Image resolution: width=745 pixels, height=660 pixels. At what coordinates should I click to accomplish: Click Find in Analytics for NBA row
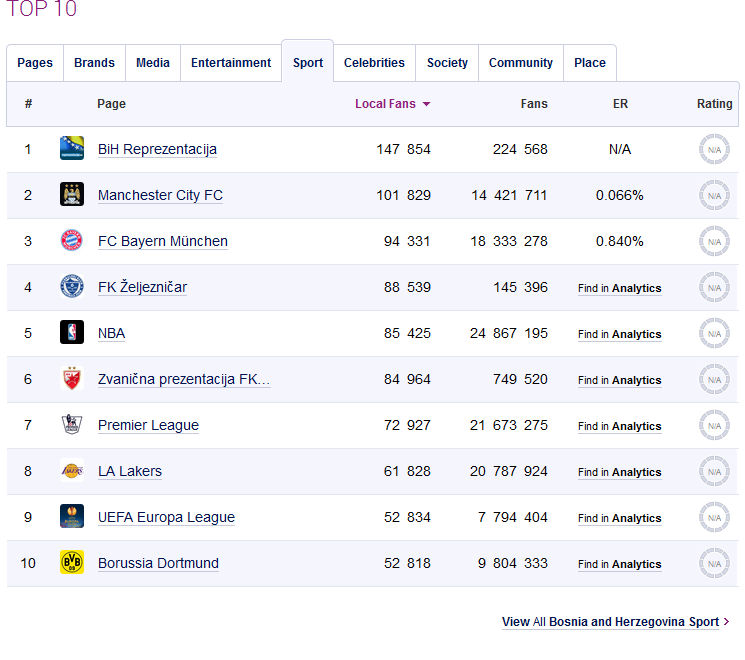(619, 334)
